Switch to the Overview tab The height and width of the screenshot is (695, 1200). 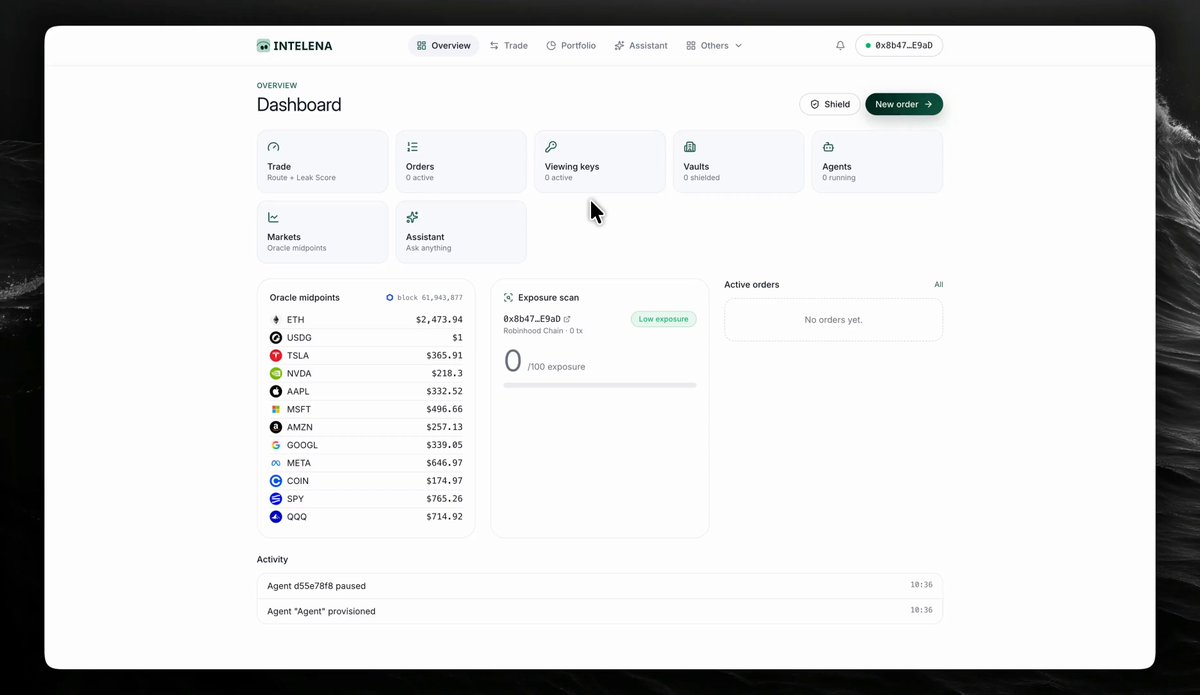[x=444, y=46]
